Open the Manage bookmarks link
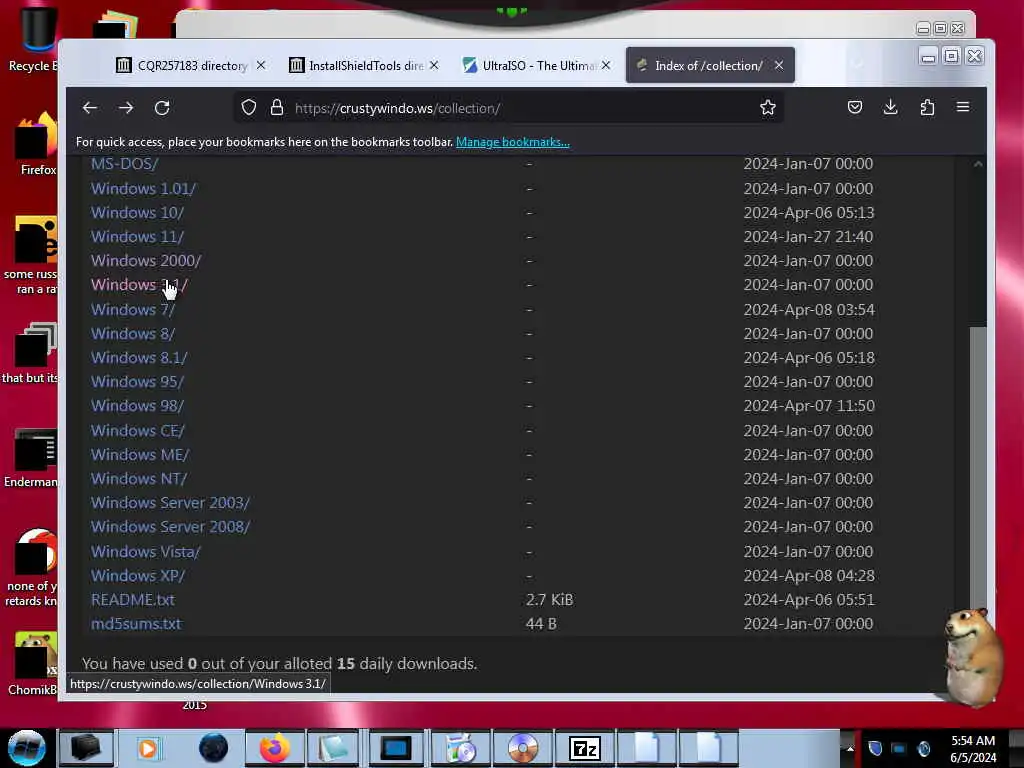Screen dimensions: 1024x768 (x=513, y=142)
